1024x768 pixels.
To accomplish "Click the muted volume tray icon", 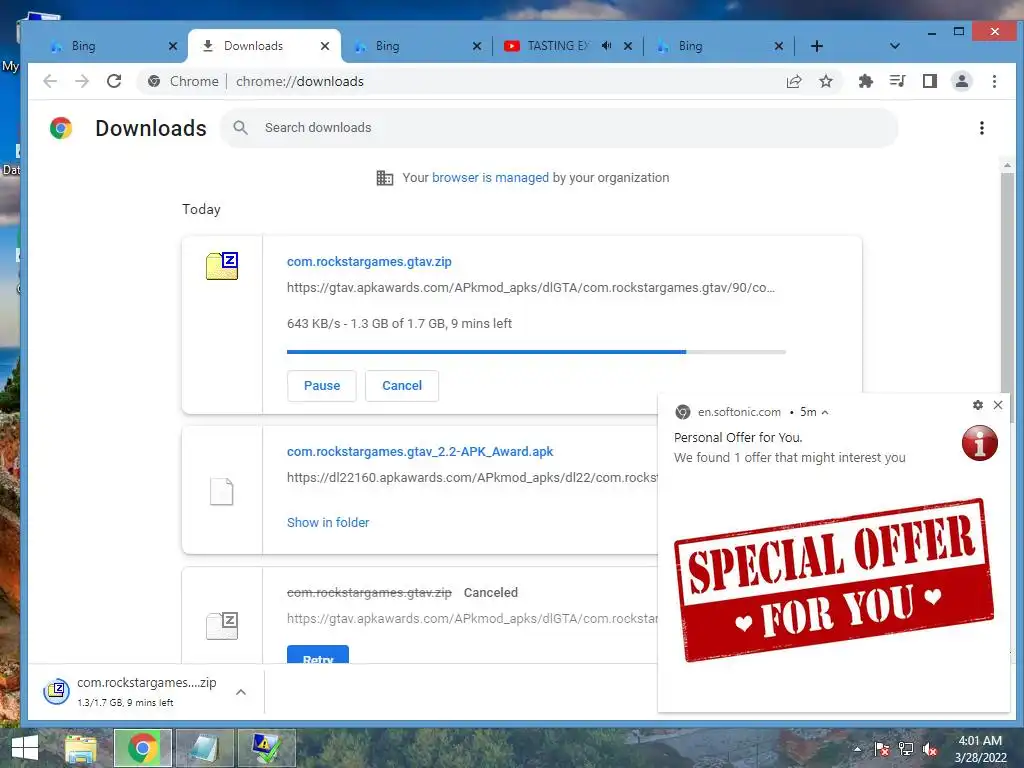I will [930, 749].
